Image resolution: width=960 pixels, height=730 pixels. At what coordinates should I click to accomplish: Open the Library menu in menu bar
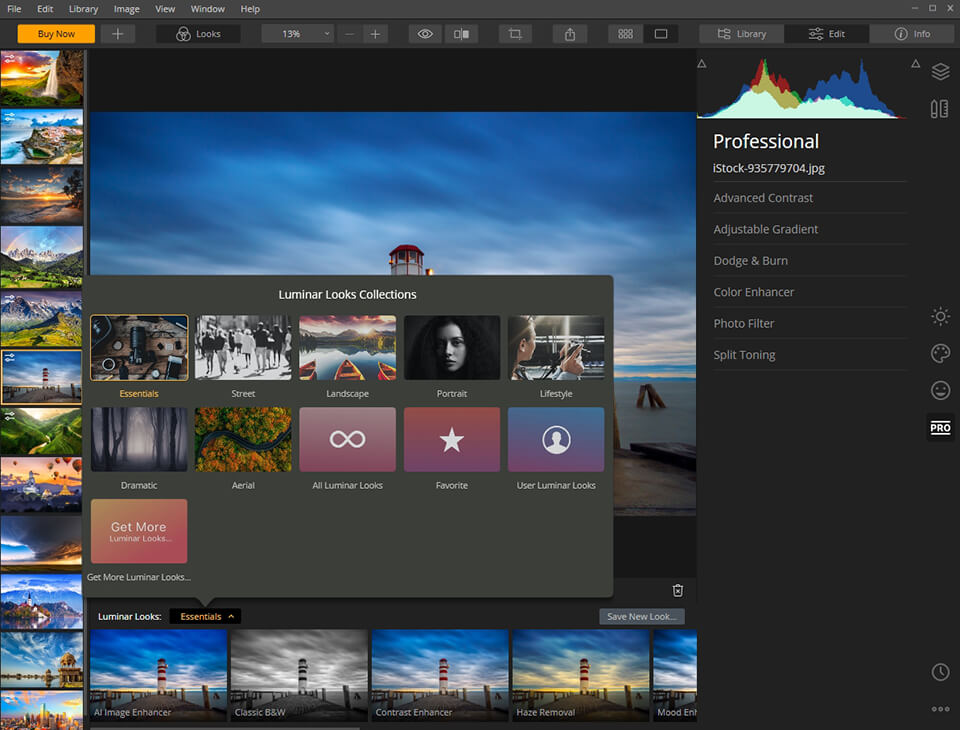click(84, 9)
